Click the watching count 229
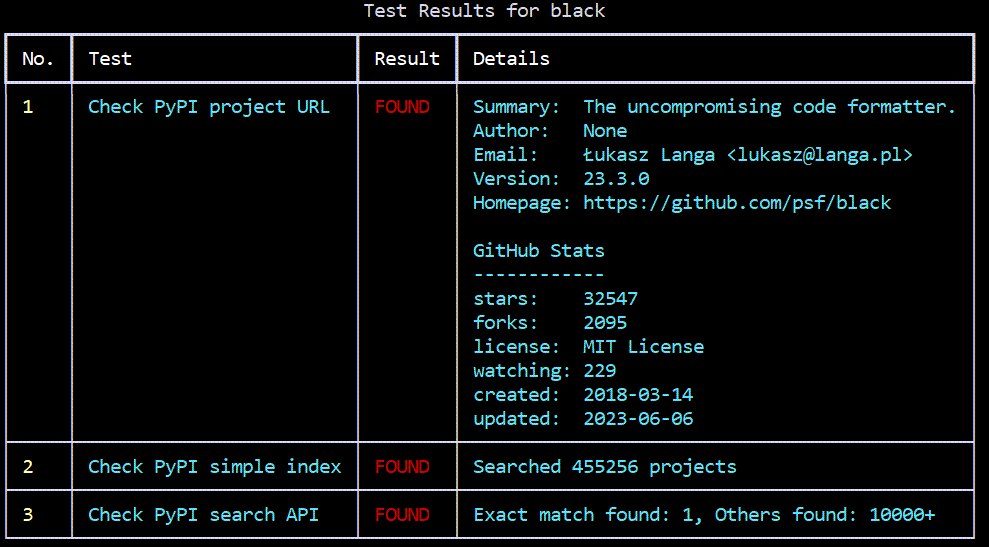989x547 pixels. (x=599, y=370)
